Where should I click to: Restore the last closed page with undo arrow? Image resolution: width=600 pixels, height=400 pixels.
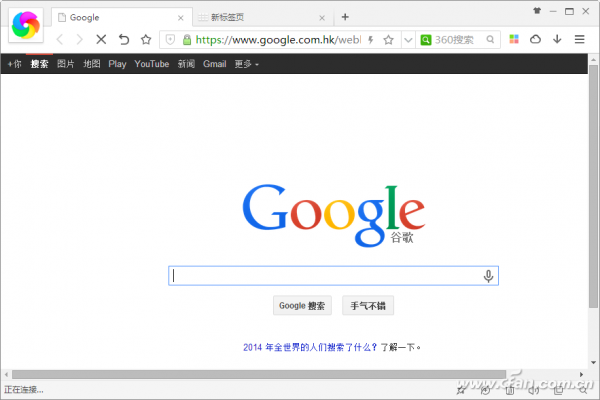[x=124, y=39]
